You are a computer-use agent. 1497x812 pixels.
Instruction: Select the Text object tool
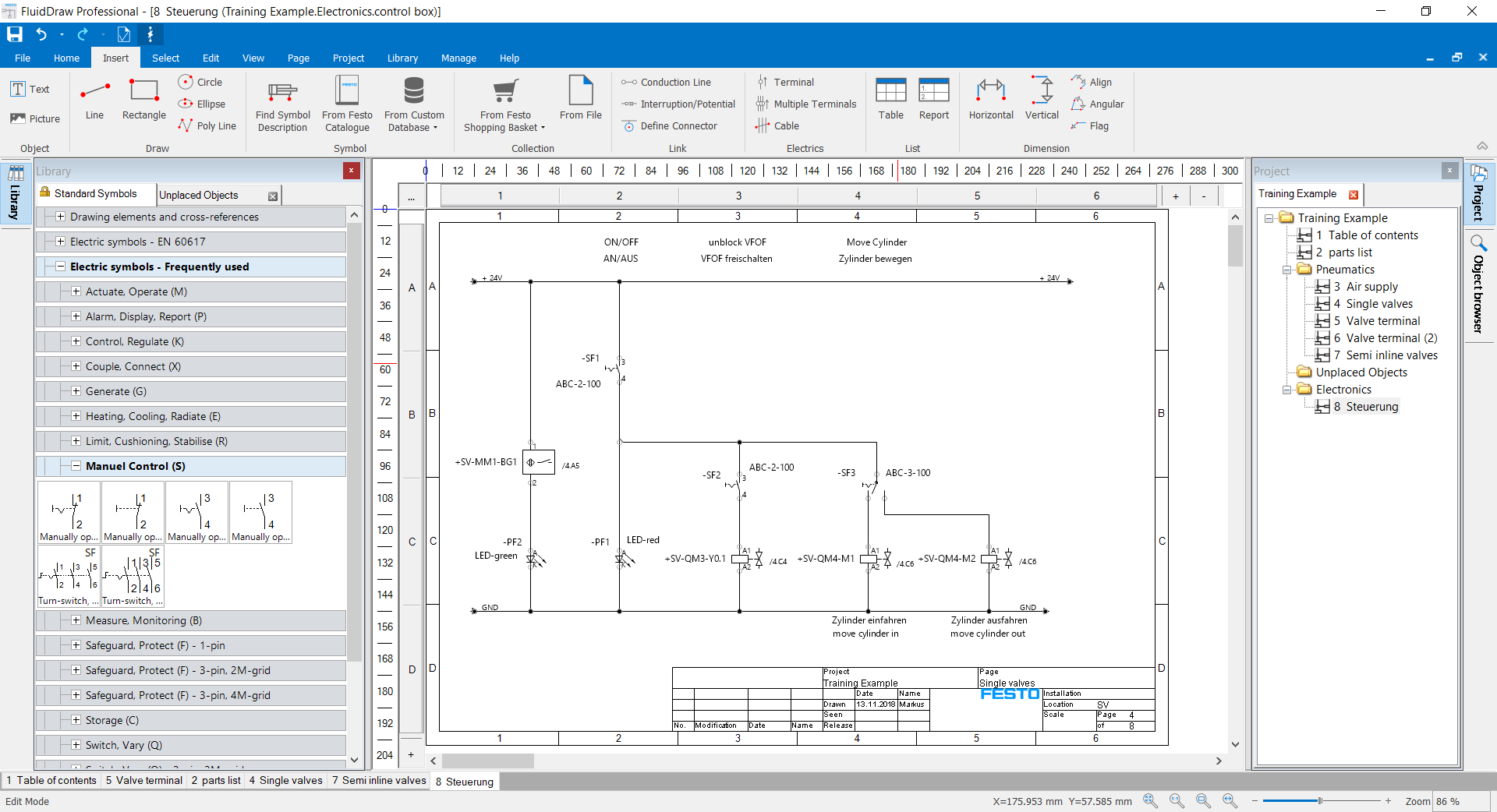pyautogui.click(x=30, y=89)
